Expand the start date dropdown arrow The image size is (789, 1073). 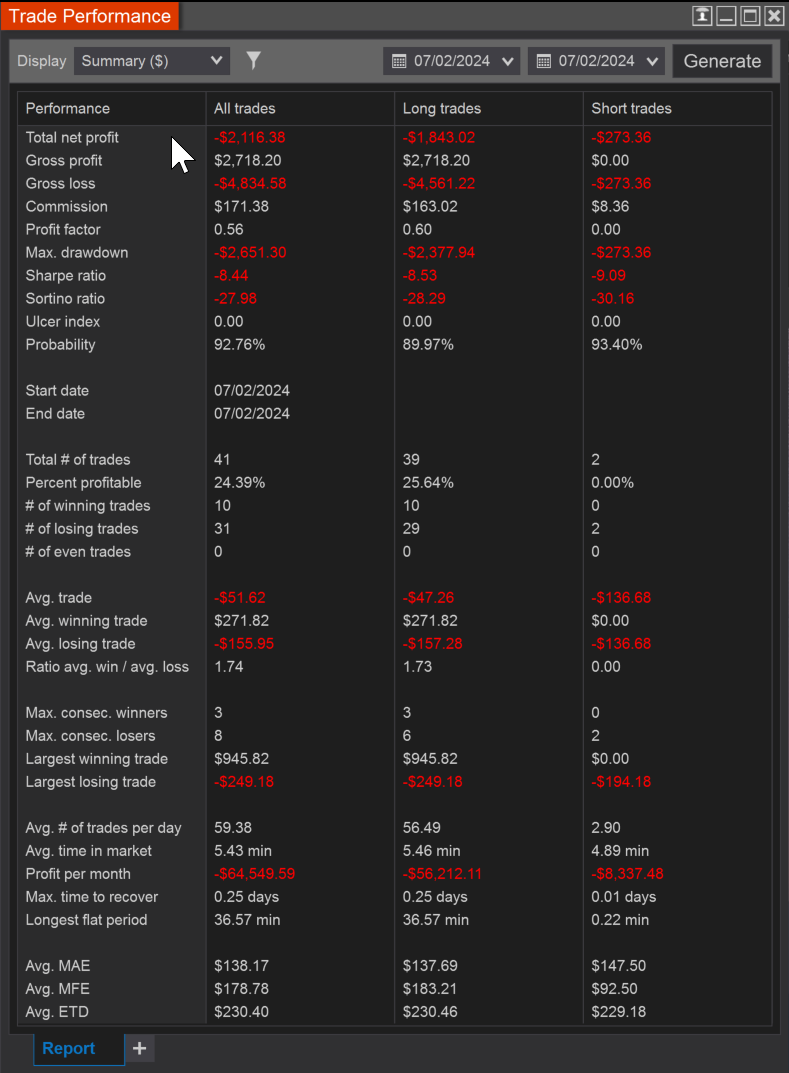507,62
